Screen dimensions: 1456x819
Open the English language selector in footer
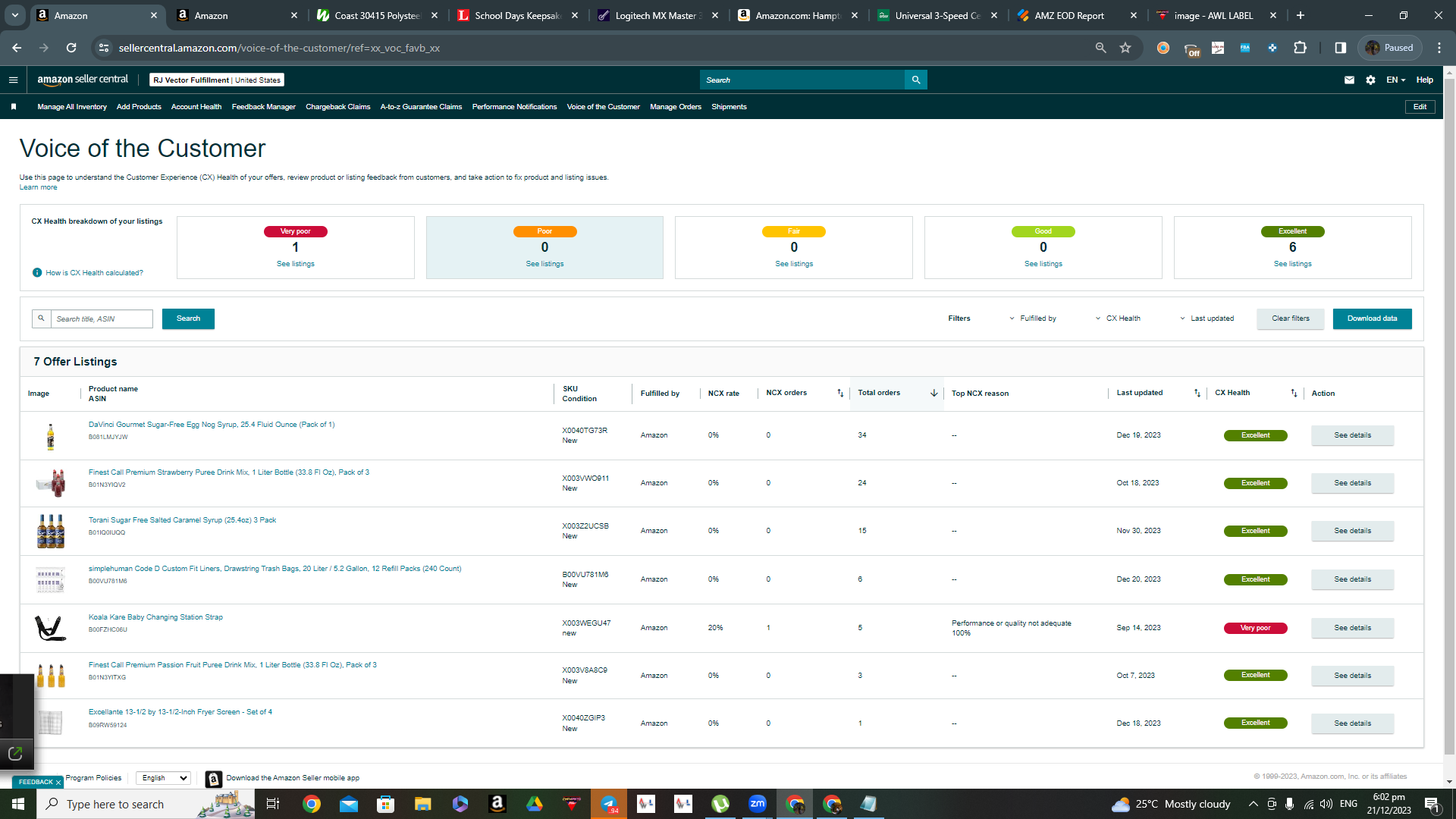coord(163,778)
